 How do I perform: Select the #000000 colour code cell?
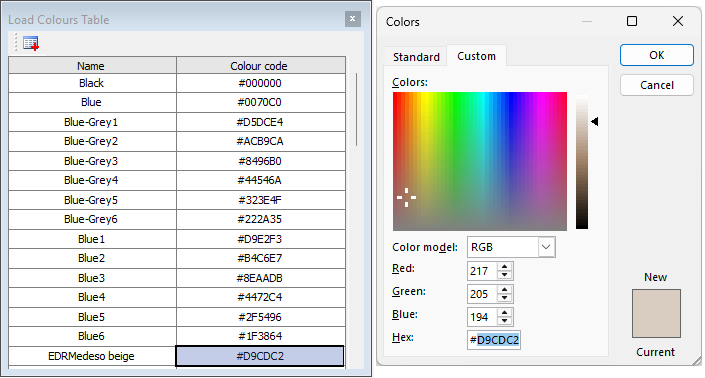(261, 83)
